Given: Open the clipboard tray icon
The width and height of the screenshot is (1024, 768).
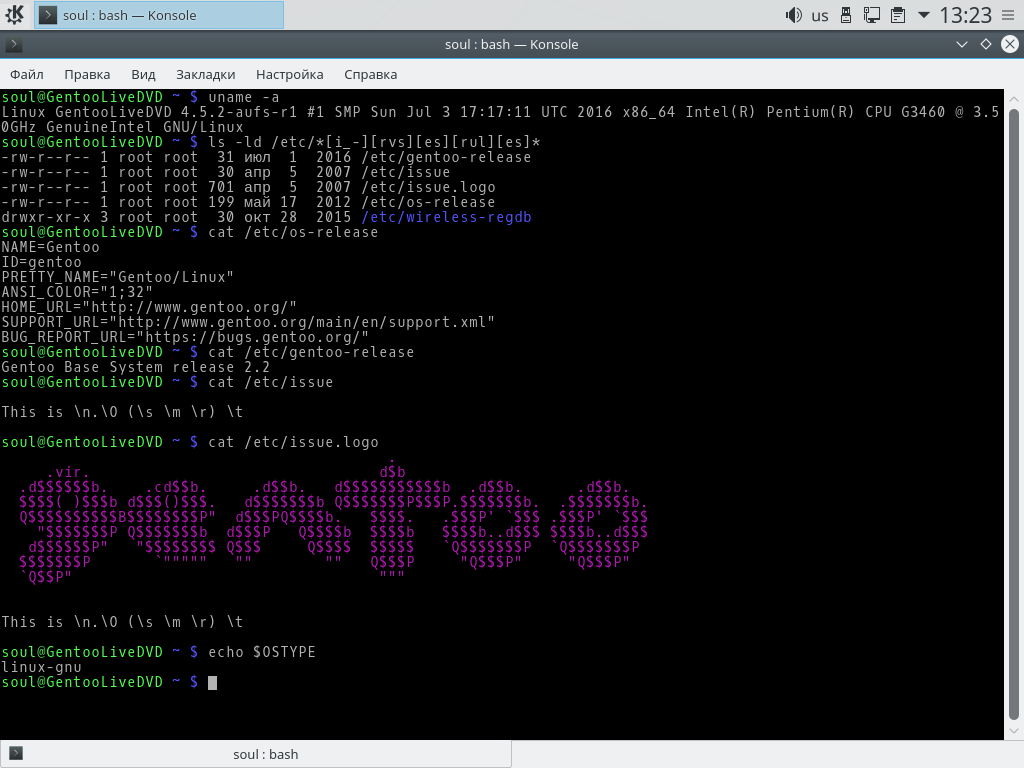Looking at the screenshot, I should point(898,15).
